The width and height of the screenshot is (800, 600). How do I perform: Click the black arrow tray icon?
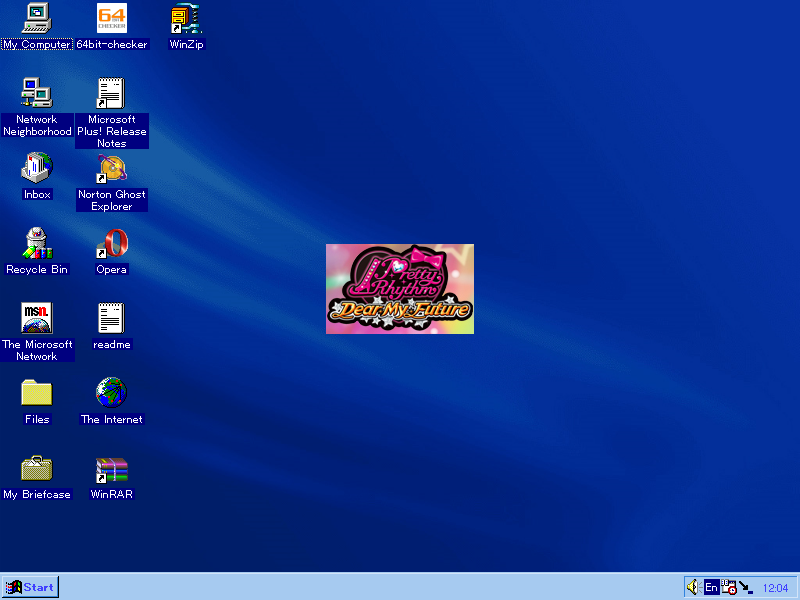[x=746, y=588]
